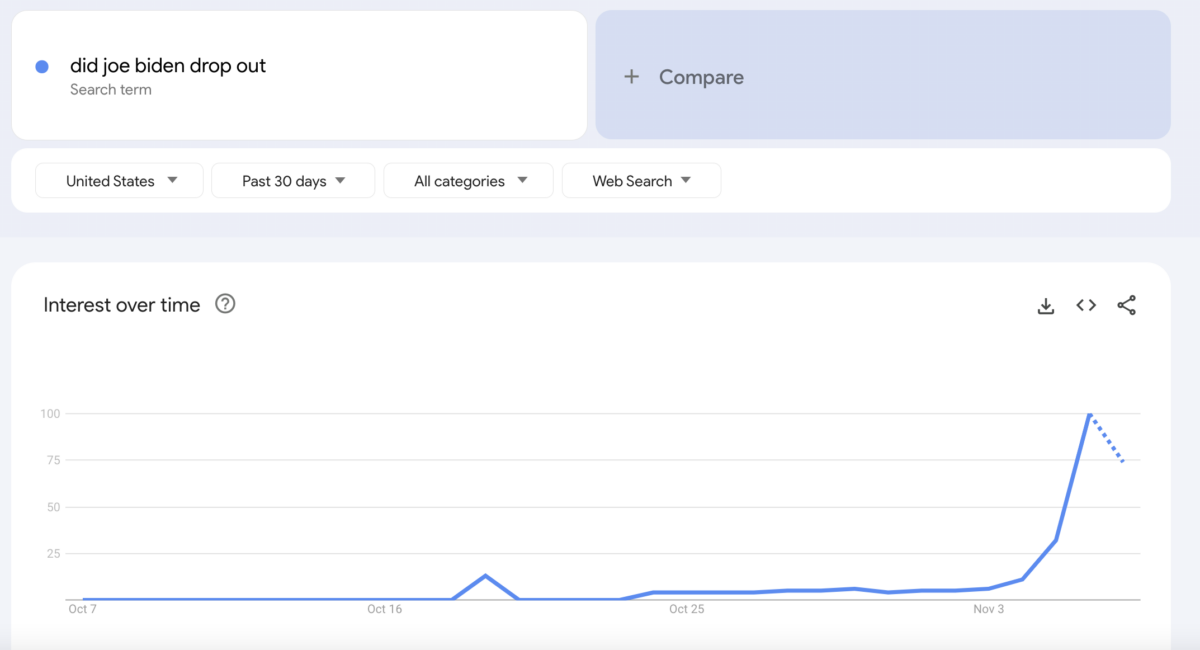Click the Oct 25 date label

(x=686, y=608)
